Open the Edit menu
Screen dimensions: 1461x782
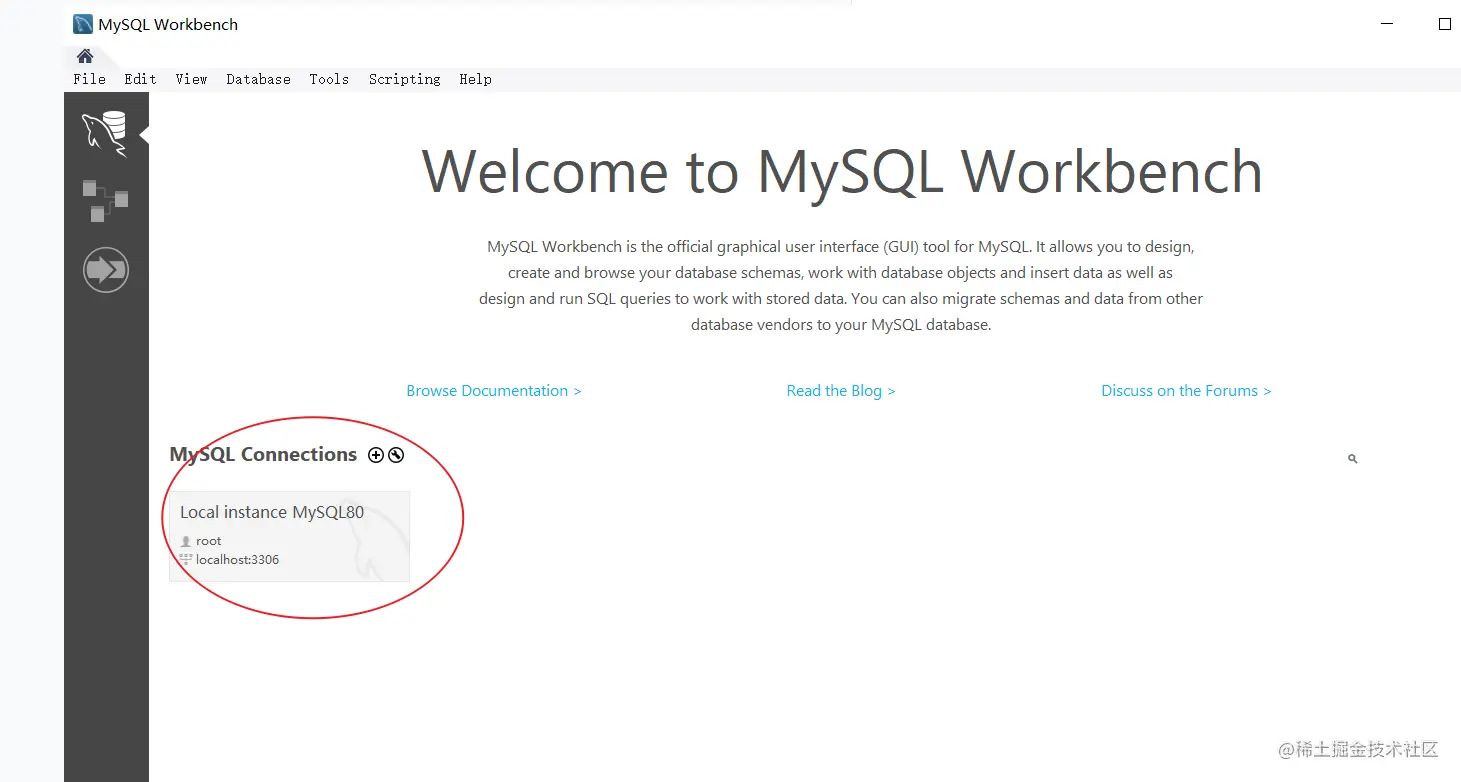(x=140, y=79)
